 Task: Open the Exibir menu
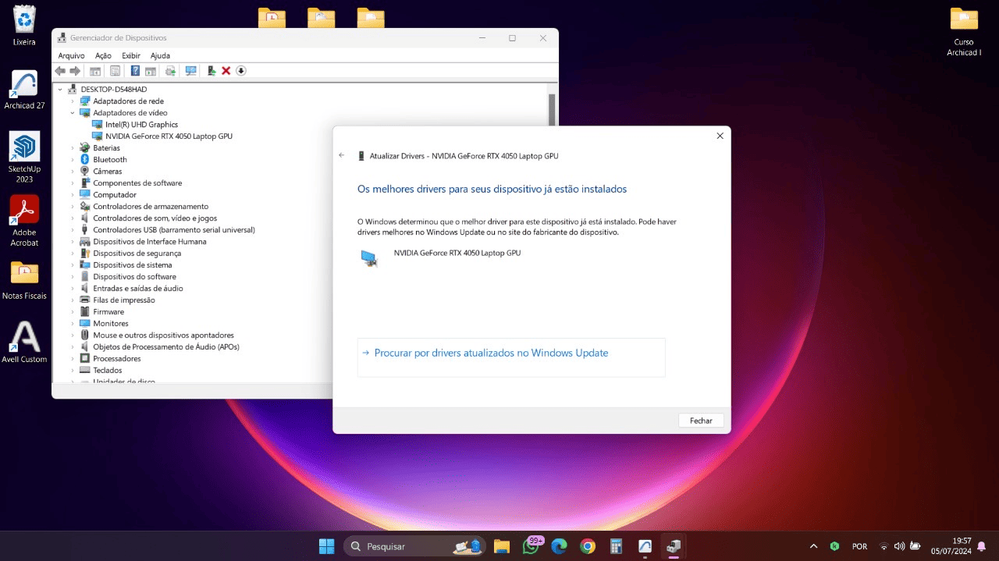click(131, 55)
